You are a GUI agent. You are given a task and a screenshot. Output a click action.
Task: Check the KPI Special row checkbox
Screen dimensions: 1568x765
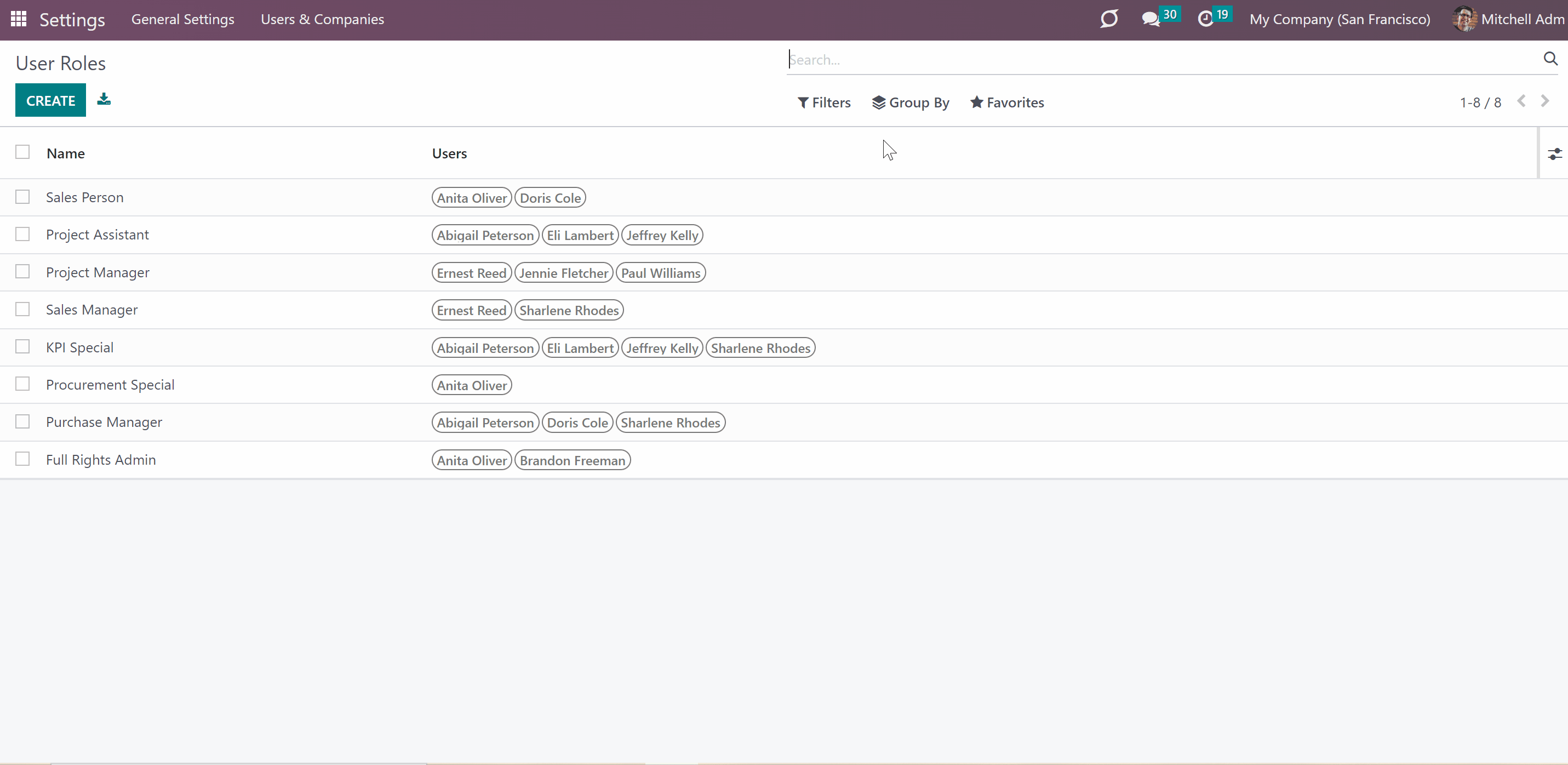[22, 346]
